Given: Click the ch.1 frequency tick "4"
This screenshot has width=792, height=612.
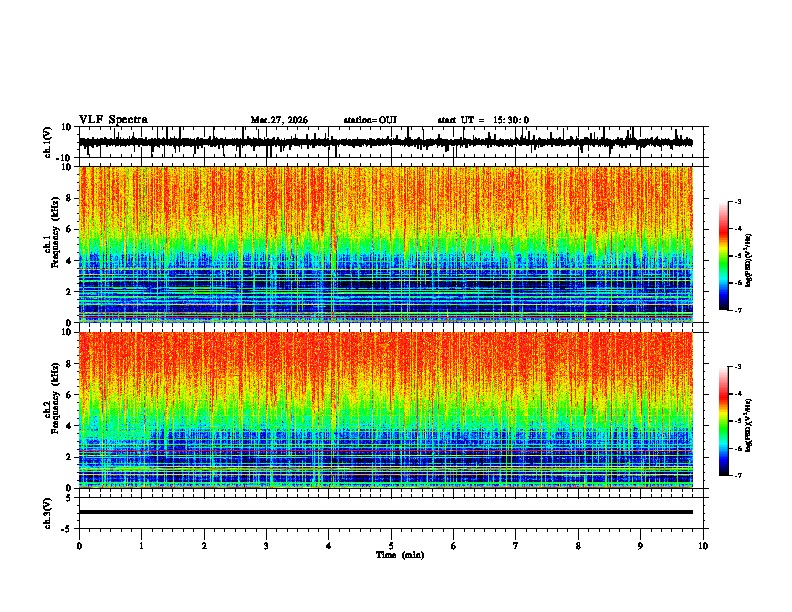Looking at the screenshot, I should (69, 261).
